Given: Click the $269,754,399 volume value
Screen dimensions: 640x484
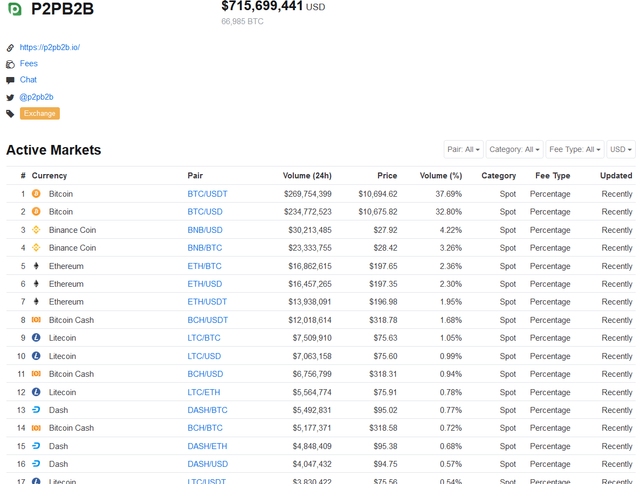Looking at the screenshot, I should [x=308, y=194].
